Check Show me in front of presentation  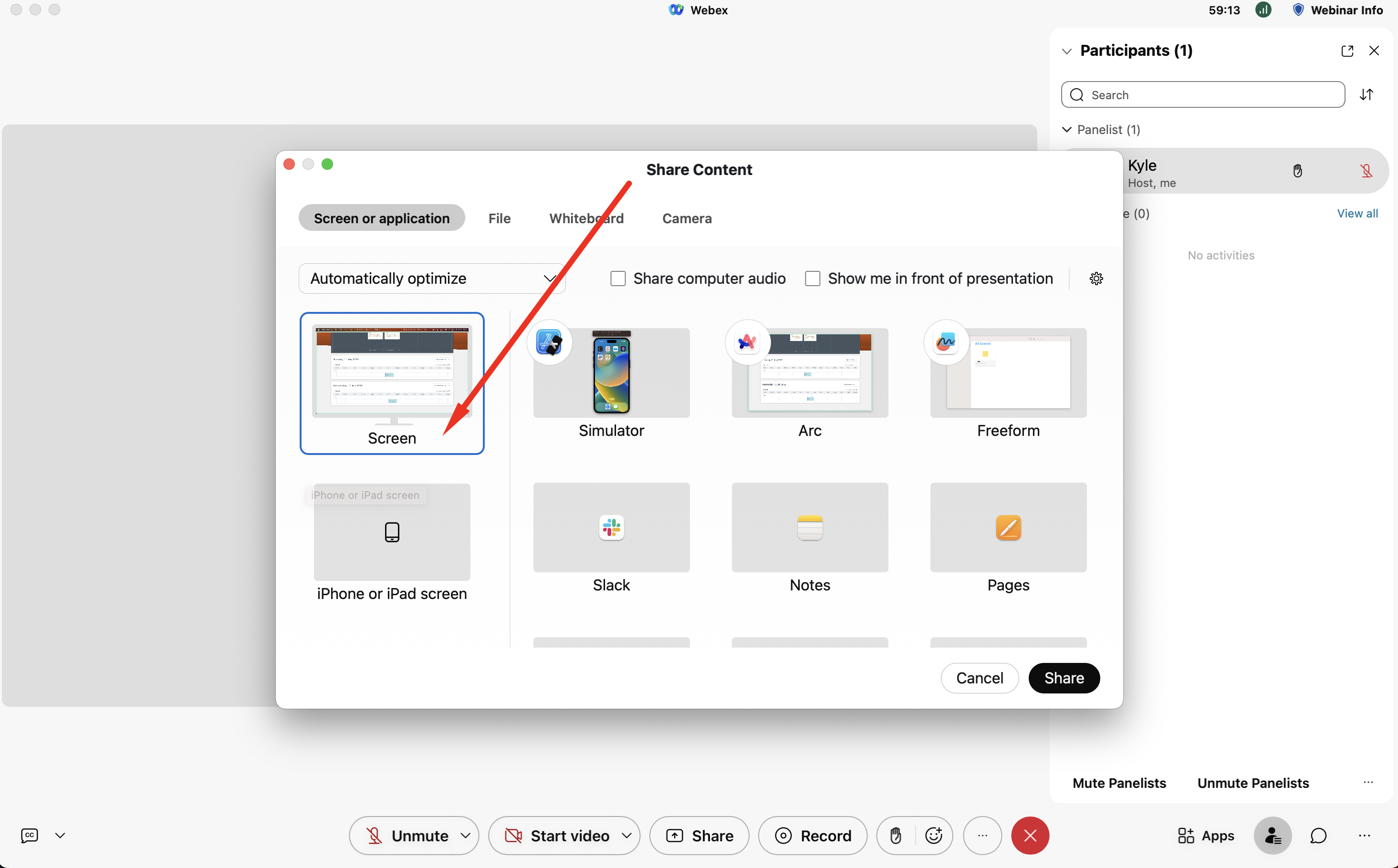(812, 279)
